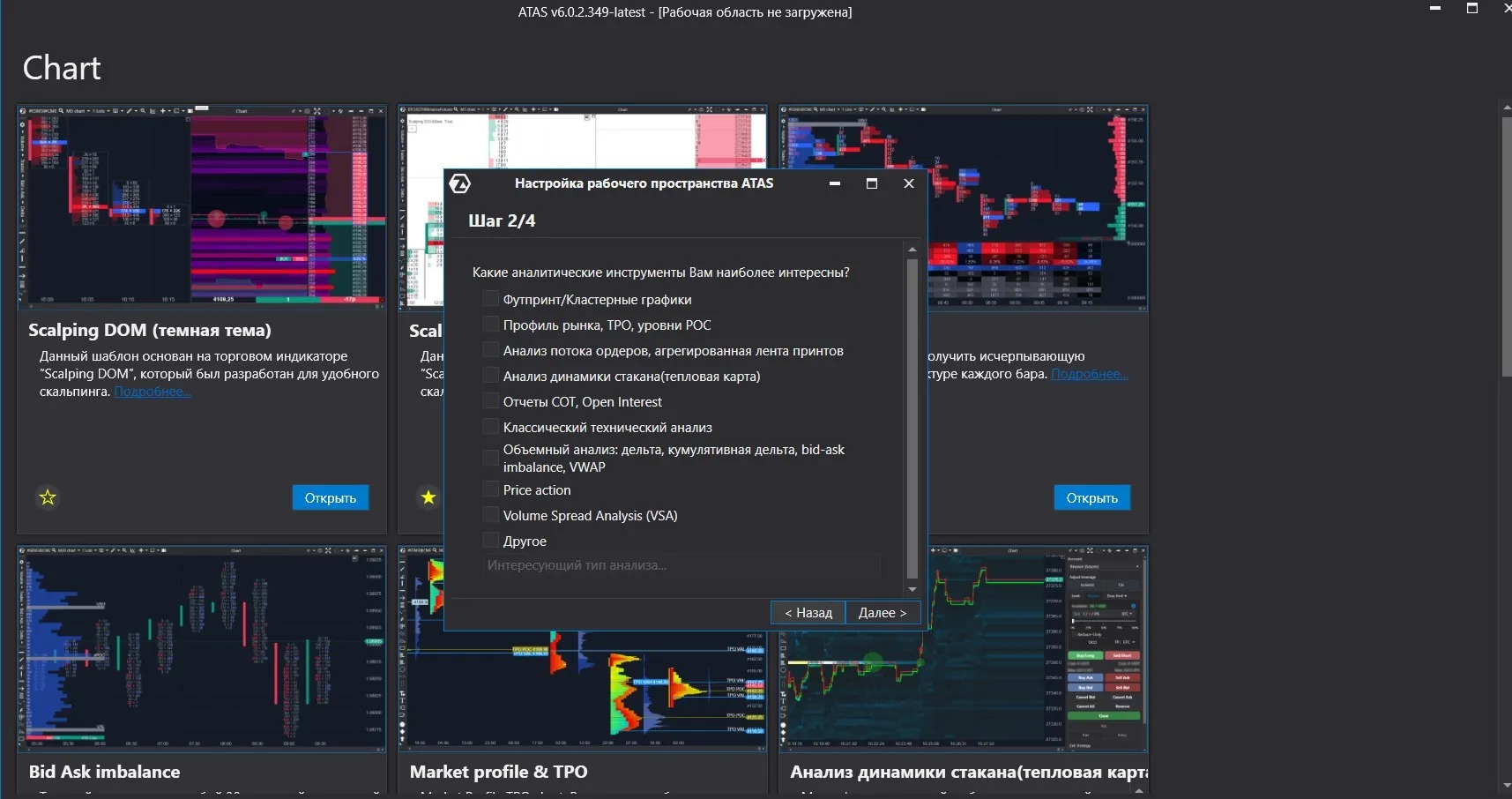Click the Настройка рабочего пространства ATAS title
Viewport: 1512px width, 799px height.
click(x=644, y=183)
